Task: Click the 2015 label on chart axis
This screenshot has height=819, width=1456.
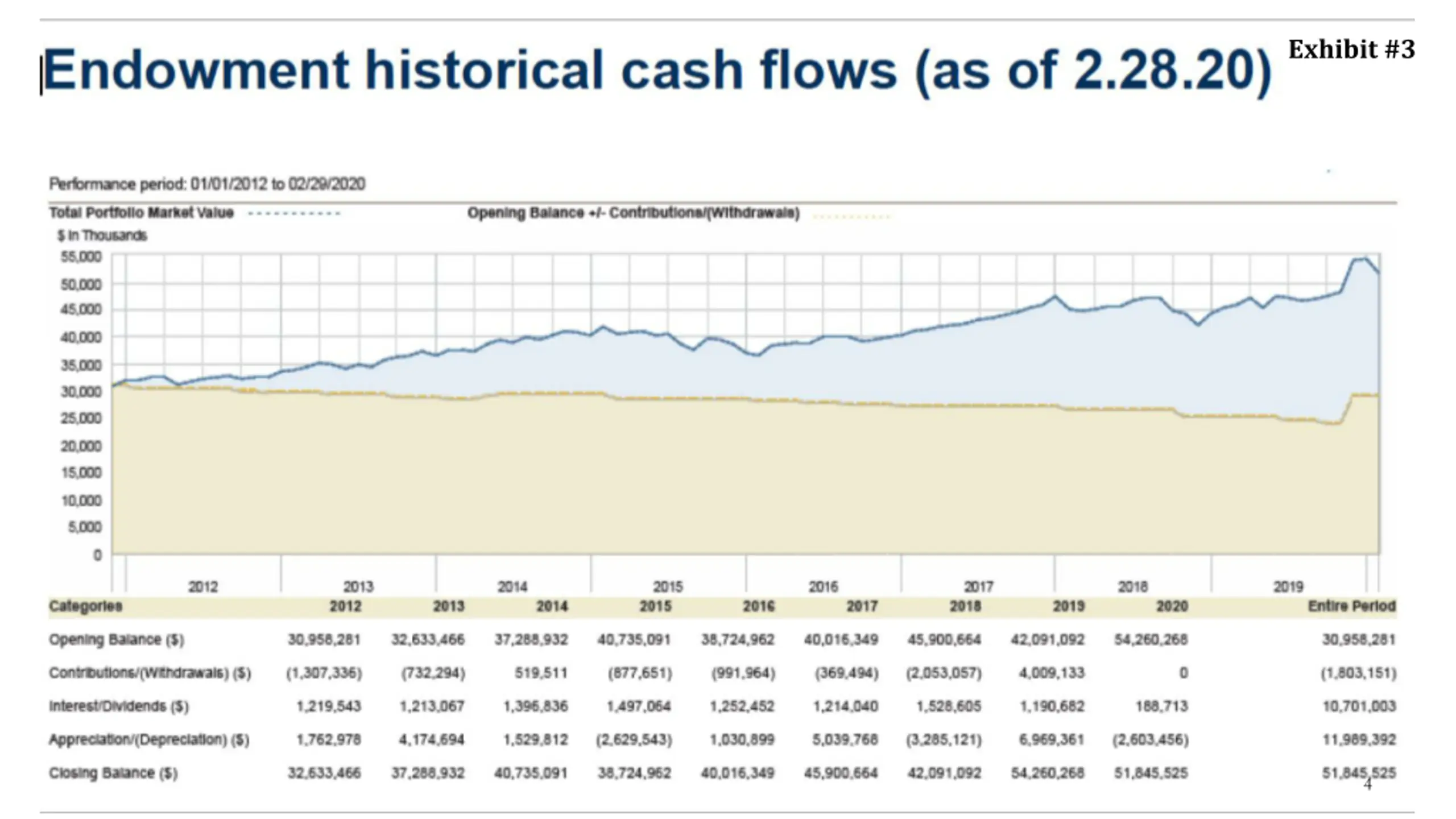Action: pos(668,586)
